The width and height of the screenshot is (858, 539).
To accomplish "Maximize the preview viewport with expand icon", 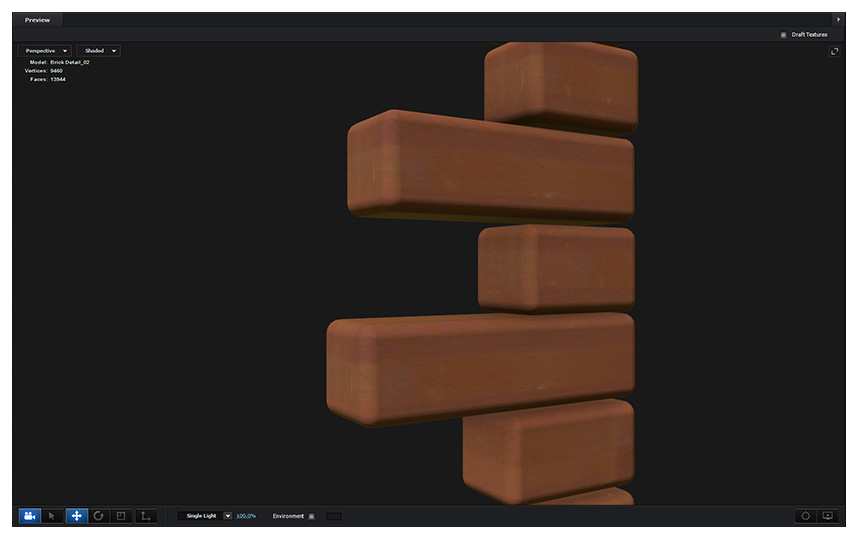I will click(x=834, y=51).
